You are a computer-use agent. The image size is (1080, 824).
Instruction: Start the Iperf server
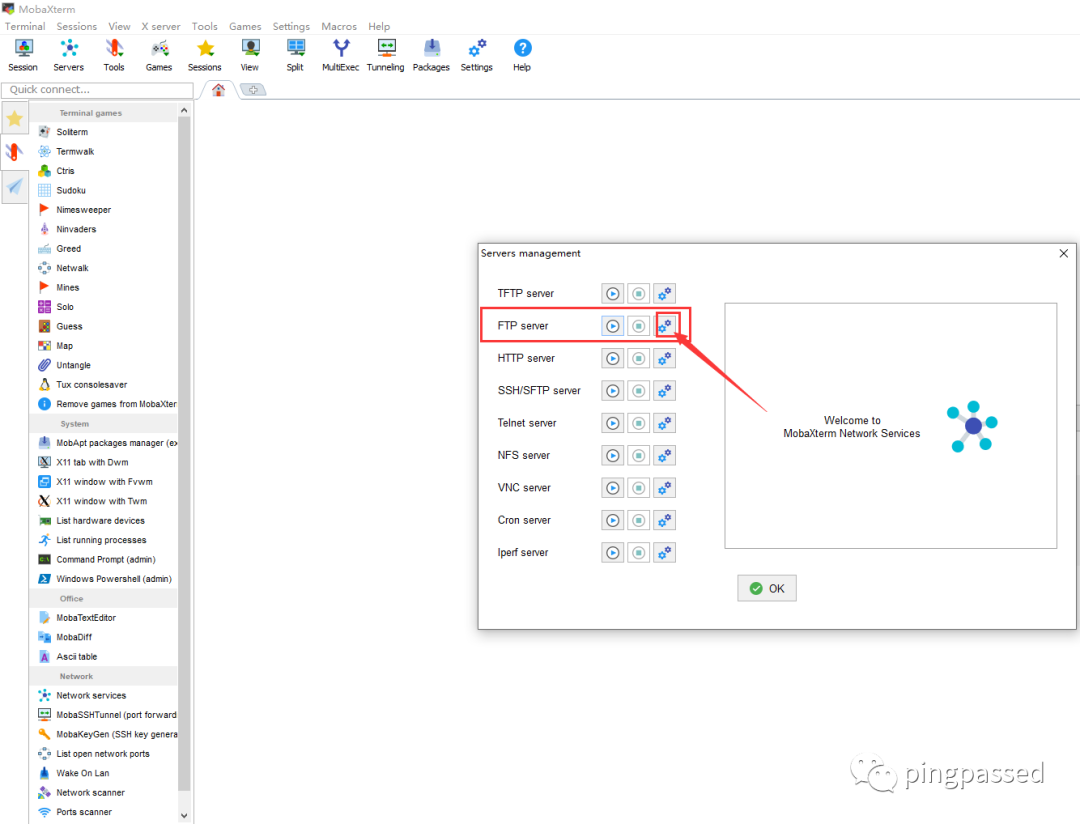(x=612, y=553)
